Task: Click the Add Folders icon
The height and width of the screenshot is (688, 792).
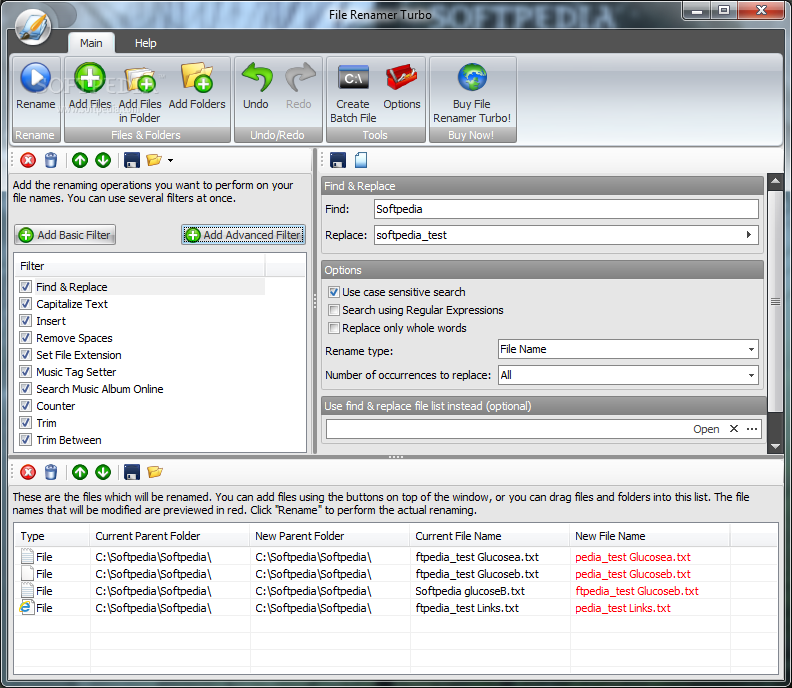Action: [x=196, y=77]
